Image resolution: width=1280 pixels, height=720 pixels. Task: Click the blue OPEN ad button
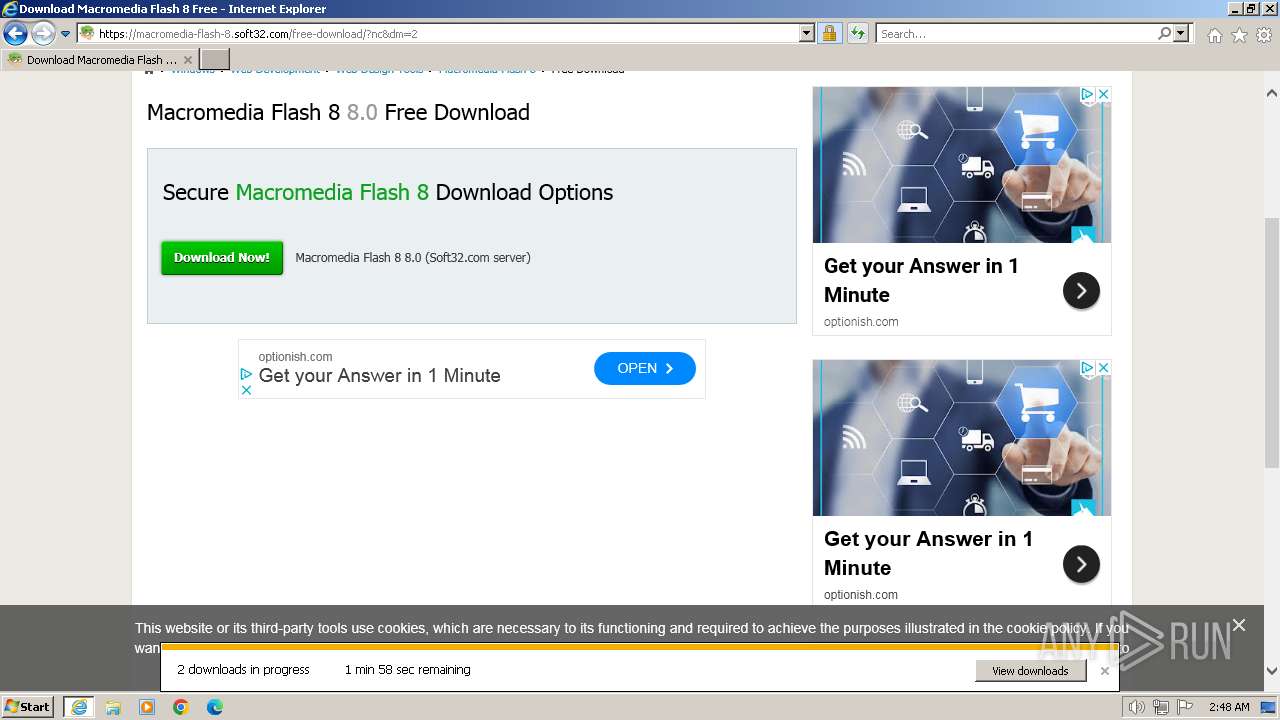click(x=645, y=368)
